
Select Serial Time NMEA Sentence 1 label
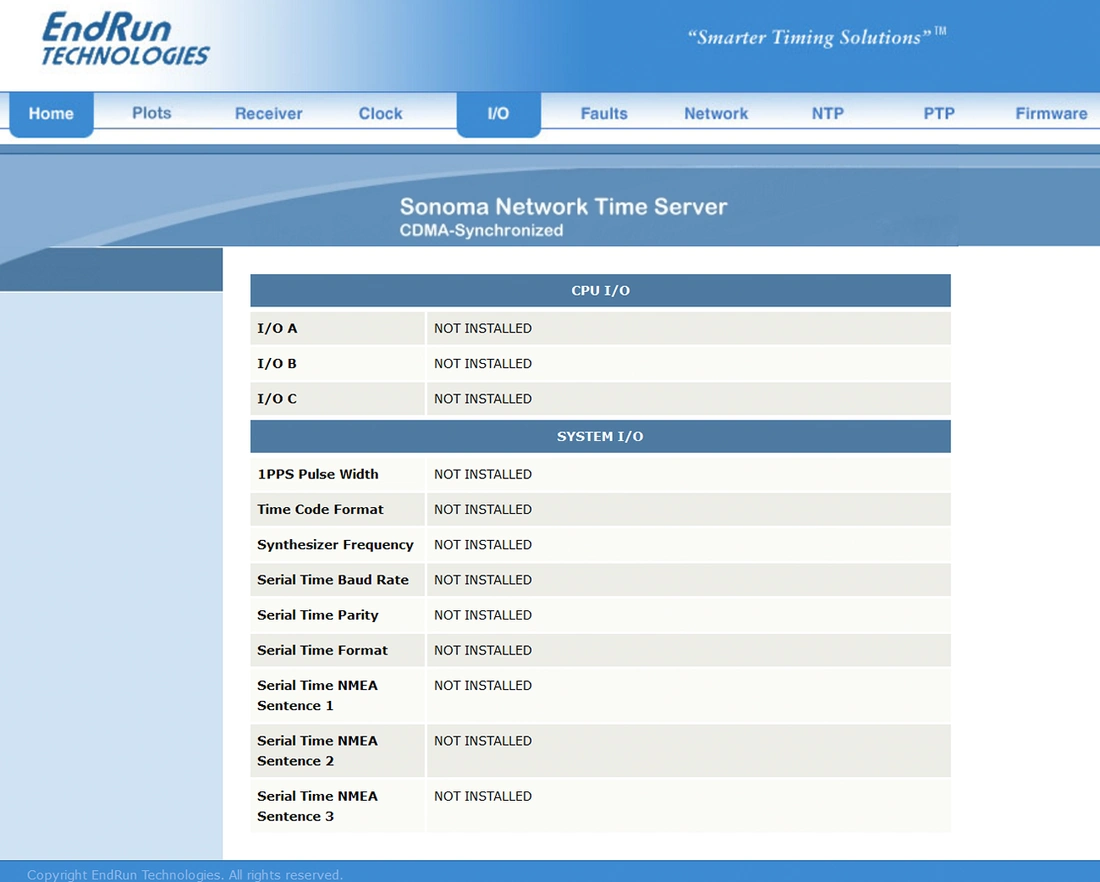pos(317,695)
